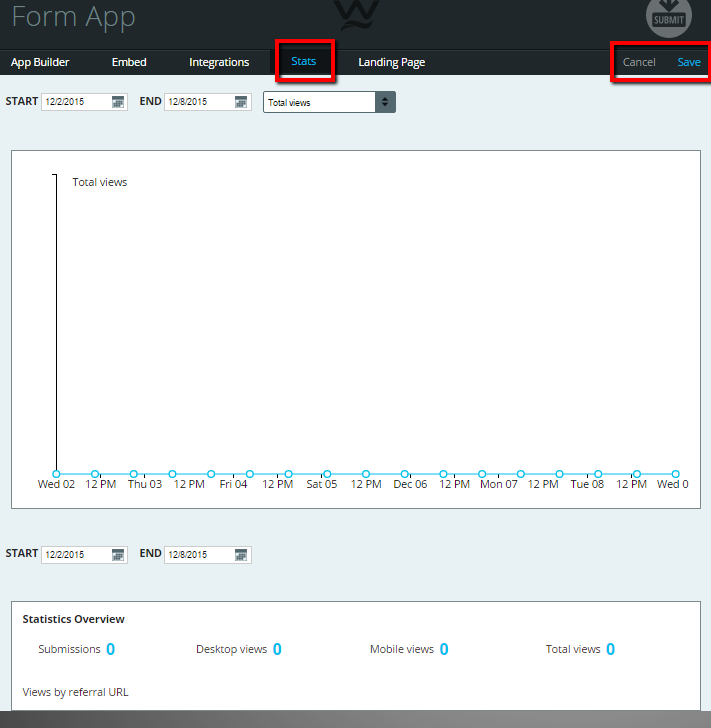Select the Stats tab
Viewport: 711px width, 728px height.
point(304,61)
